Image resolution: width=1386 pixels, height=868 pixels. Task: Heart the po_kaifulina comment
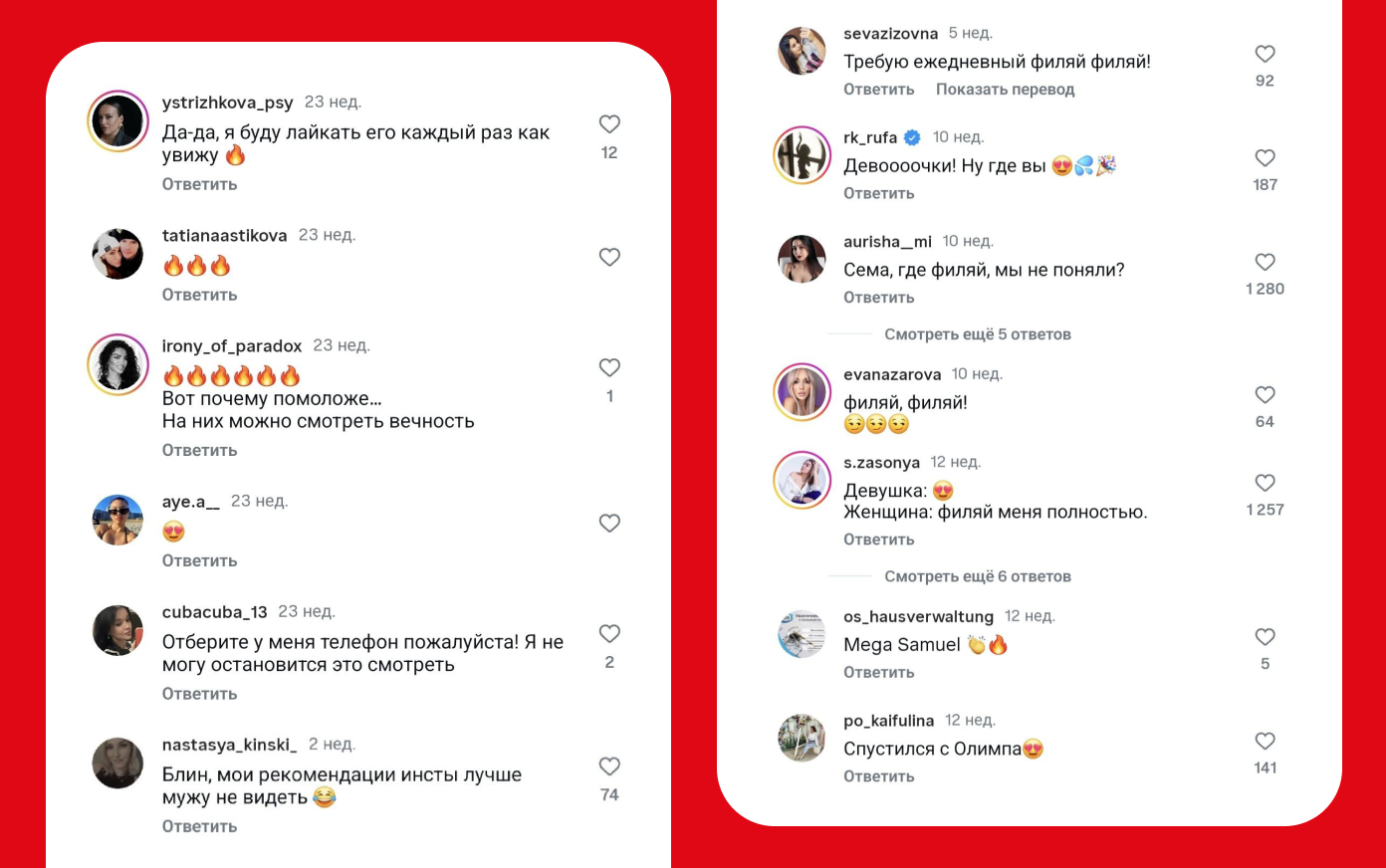1265,741
